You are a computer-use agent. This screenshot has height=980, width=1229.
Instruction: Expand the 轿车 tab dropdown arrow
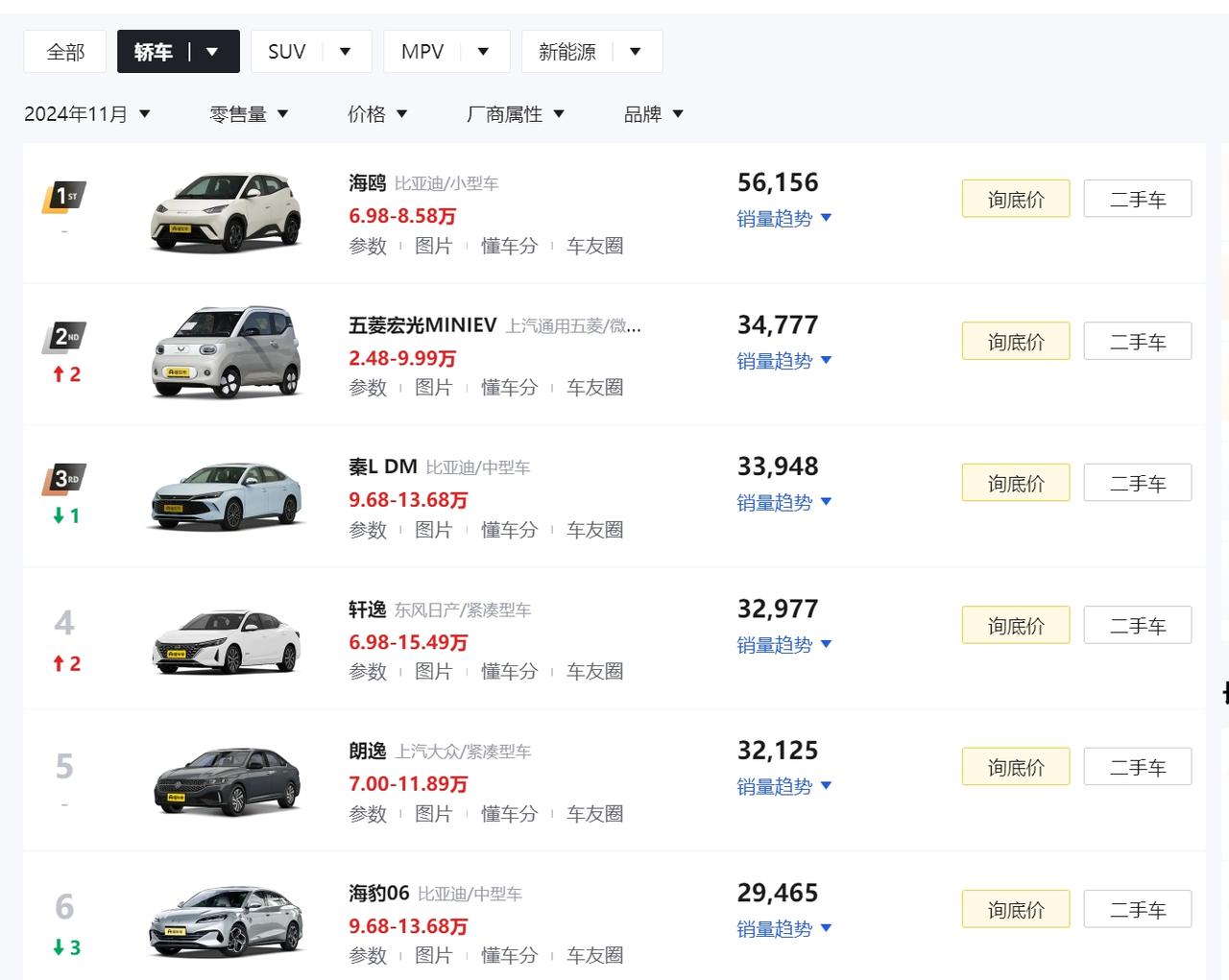[x=212, y=52]
